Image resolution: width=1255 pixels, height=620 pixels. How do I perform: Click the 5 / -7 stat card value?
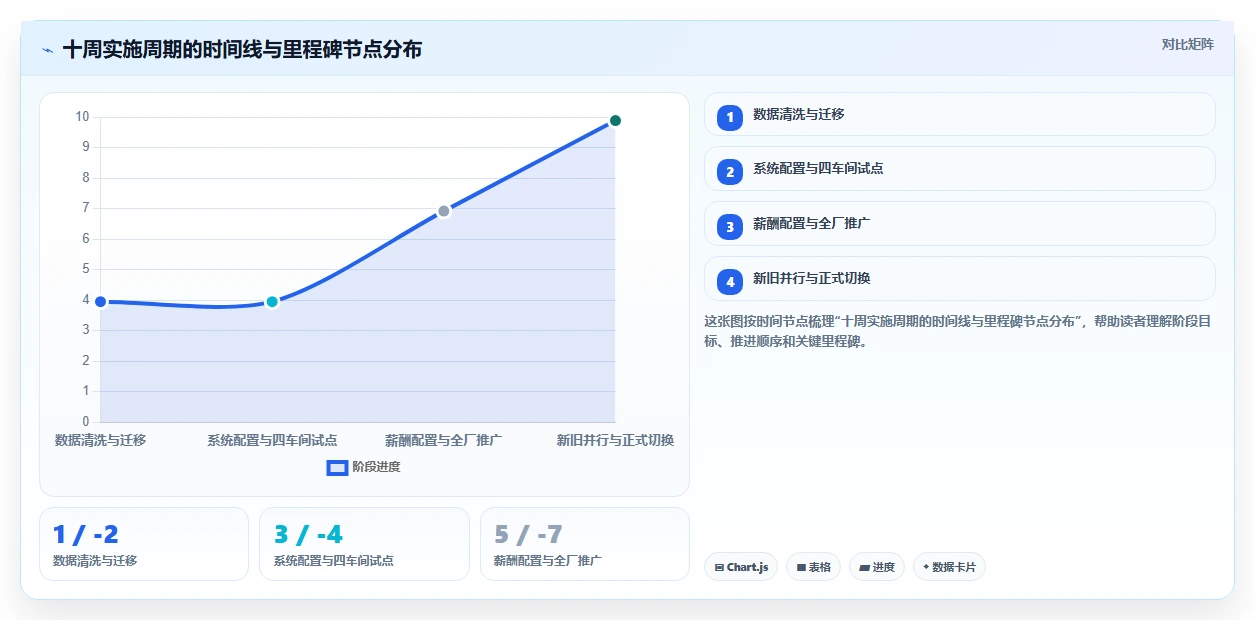pyautogui.click(x=528, y=535)
